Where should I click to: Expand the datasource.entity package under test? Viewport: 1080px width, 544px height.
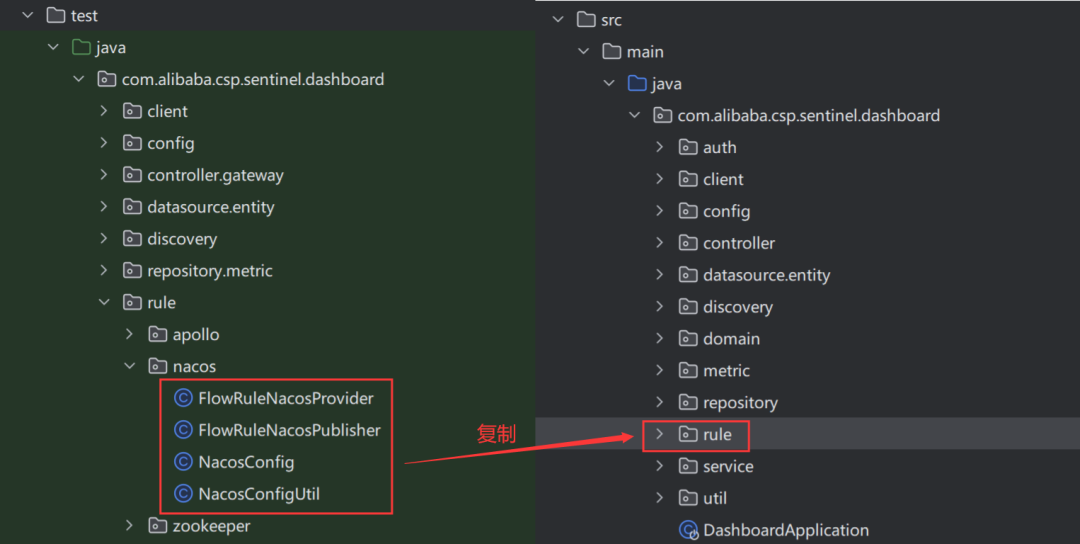[x=104, y=207]
